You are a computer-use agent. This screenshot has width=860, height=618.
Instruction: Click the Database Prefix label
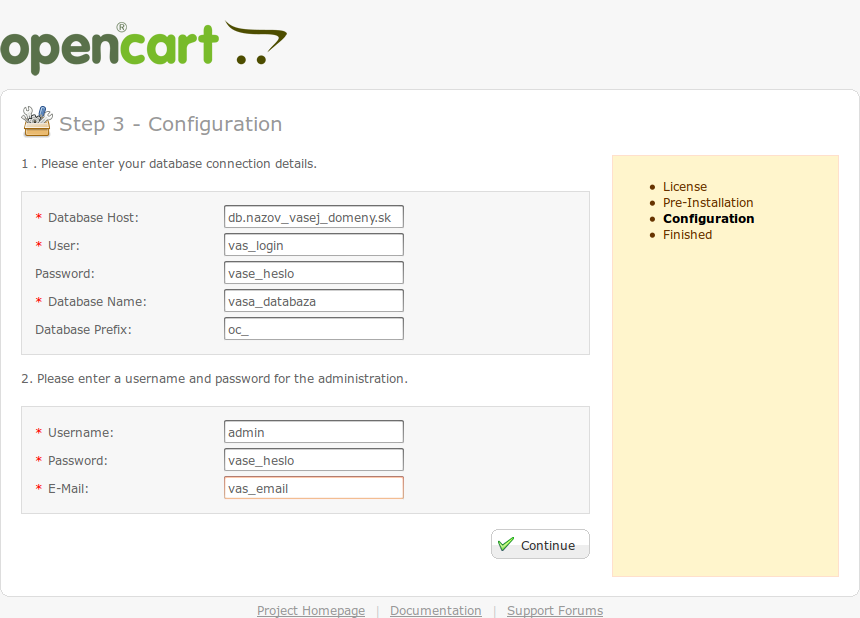point(83,330)
